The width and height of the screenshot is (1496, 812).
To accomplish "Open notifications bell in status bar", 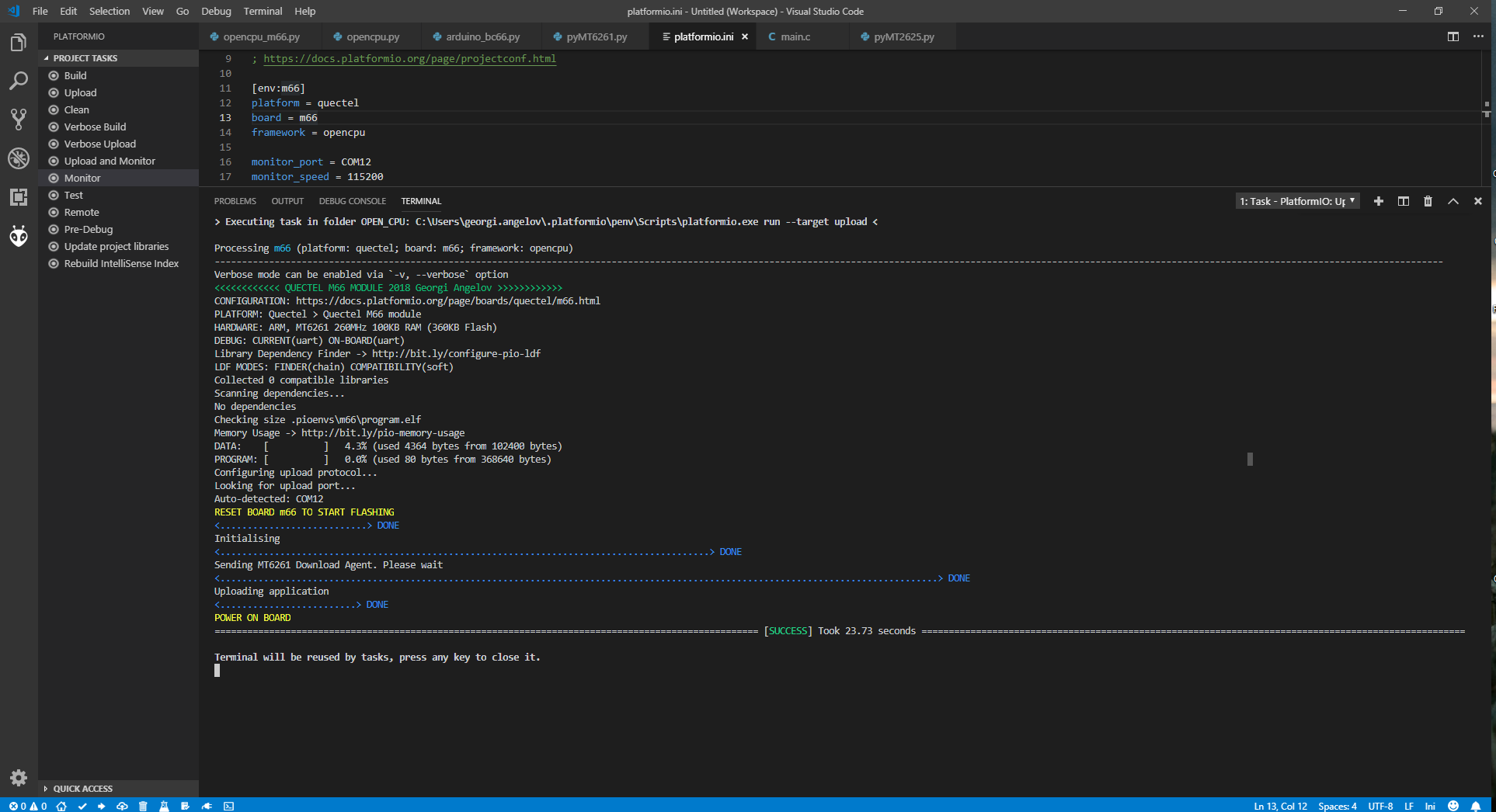I will pyautogui.click(x=1476, y=806).
